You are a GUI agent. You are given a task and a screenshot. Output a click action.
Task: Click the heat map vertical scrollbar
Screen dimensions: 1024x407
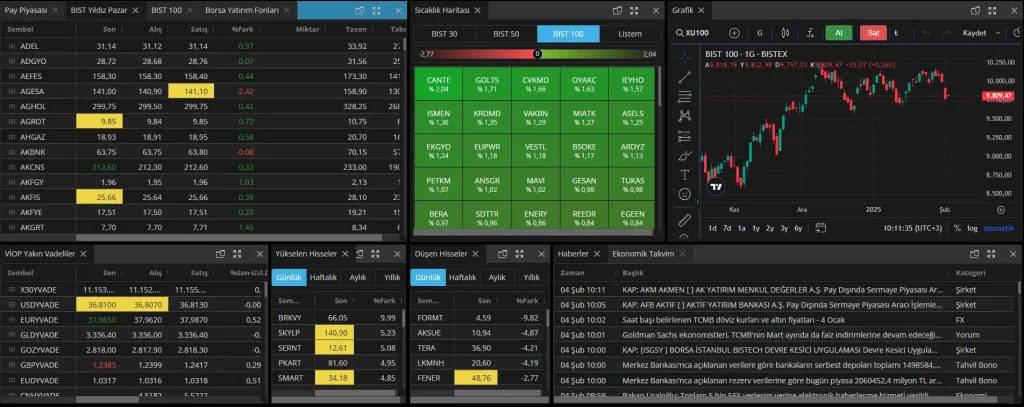659,85
